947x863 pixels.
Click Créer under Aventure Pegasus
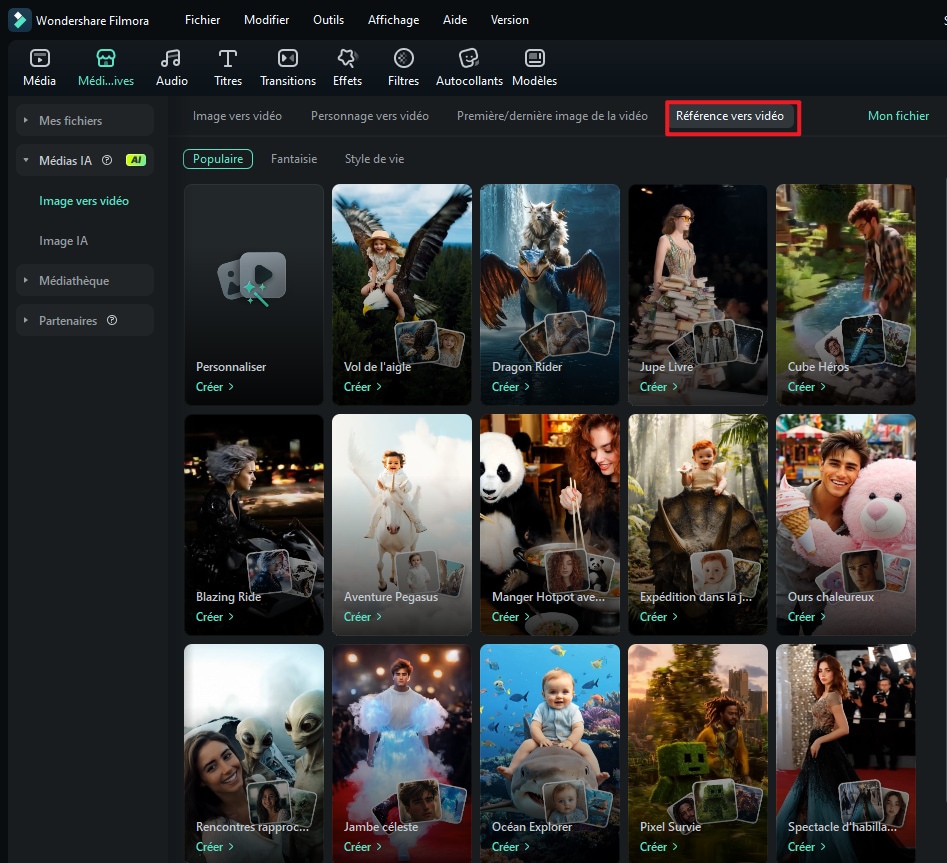point(362,617)
